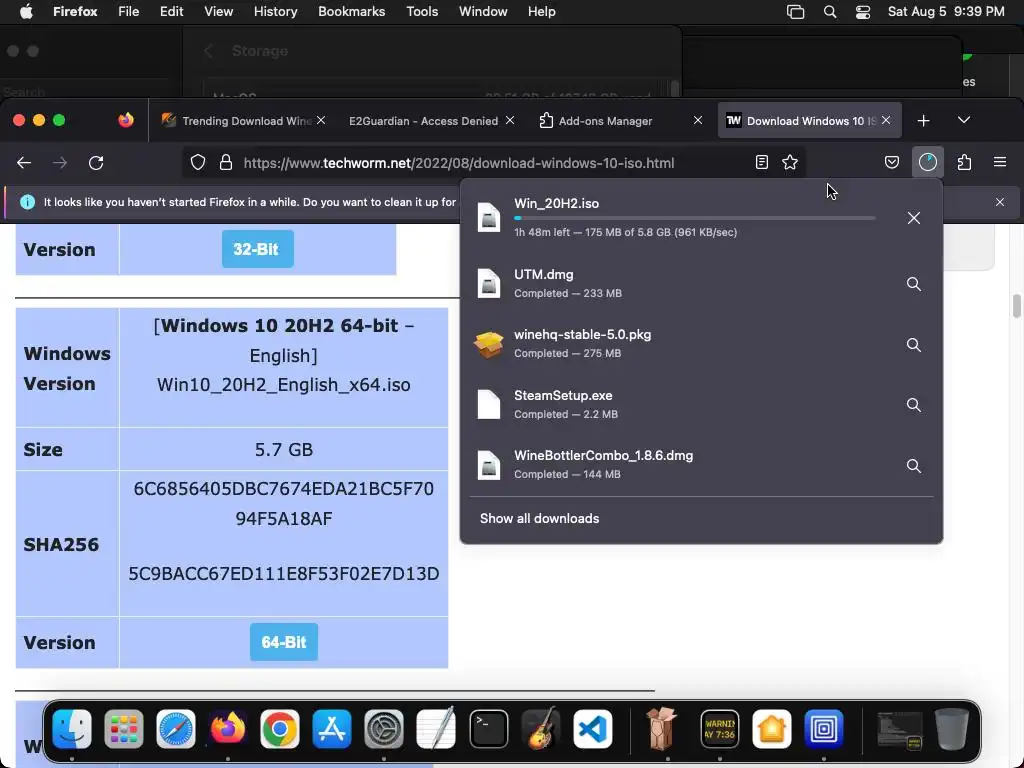Open Finder from the Dock
1024x768 pixels.
tap(72, 728)
